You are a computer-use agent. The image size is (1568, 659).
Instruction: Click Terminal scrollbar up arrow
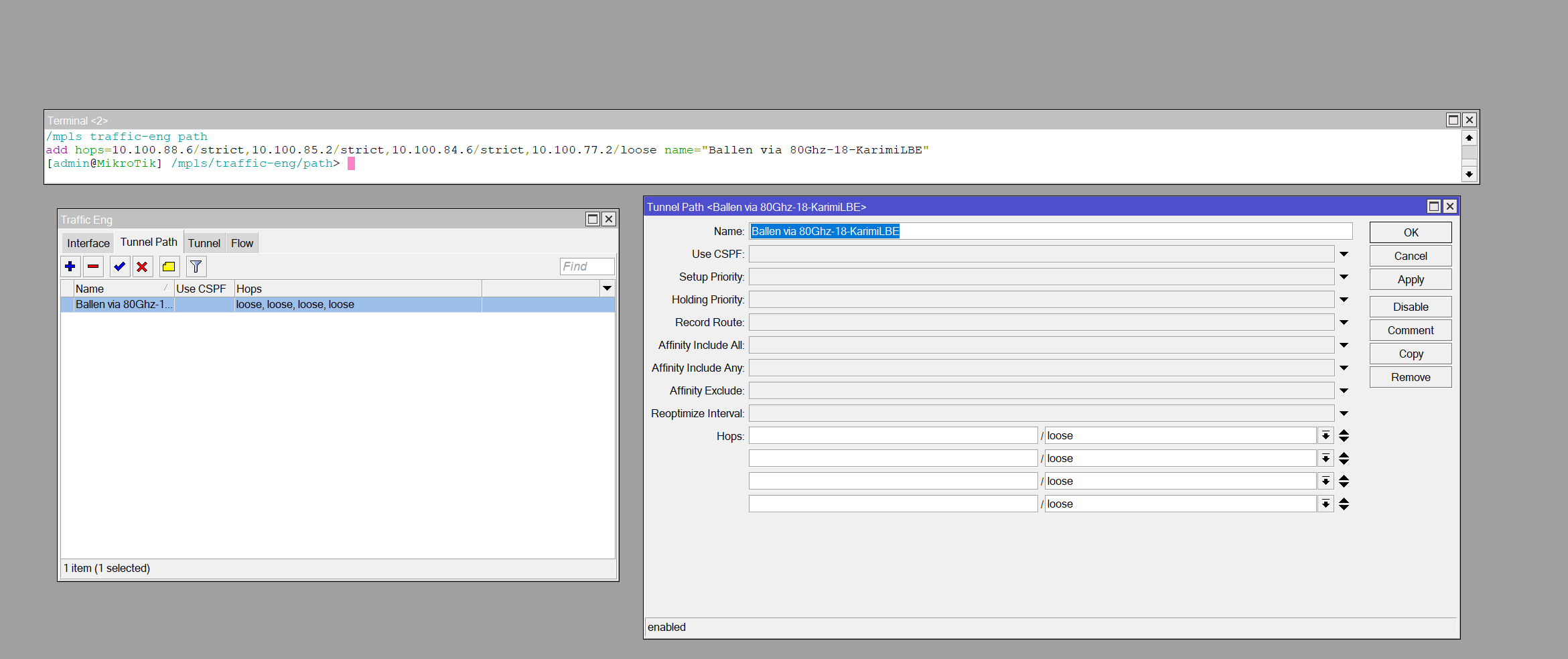(x=1469, y=138)
